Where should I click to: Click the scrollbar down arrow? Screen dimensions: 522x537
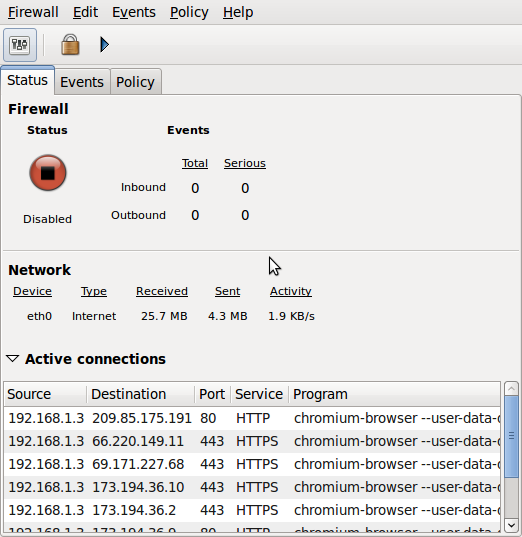click(x=511, y=525)
